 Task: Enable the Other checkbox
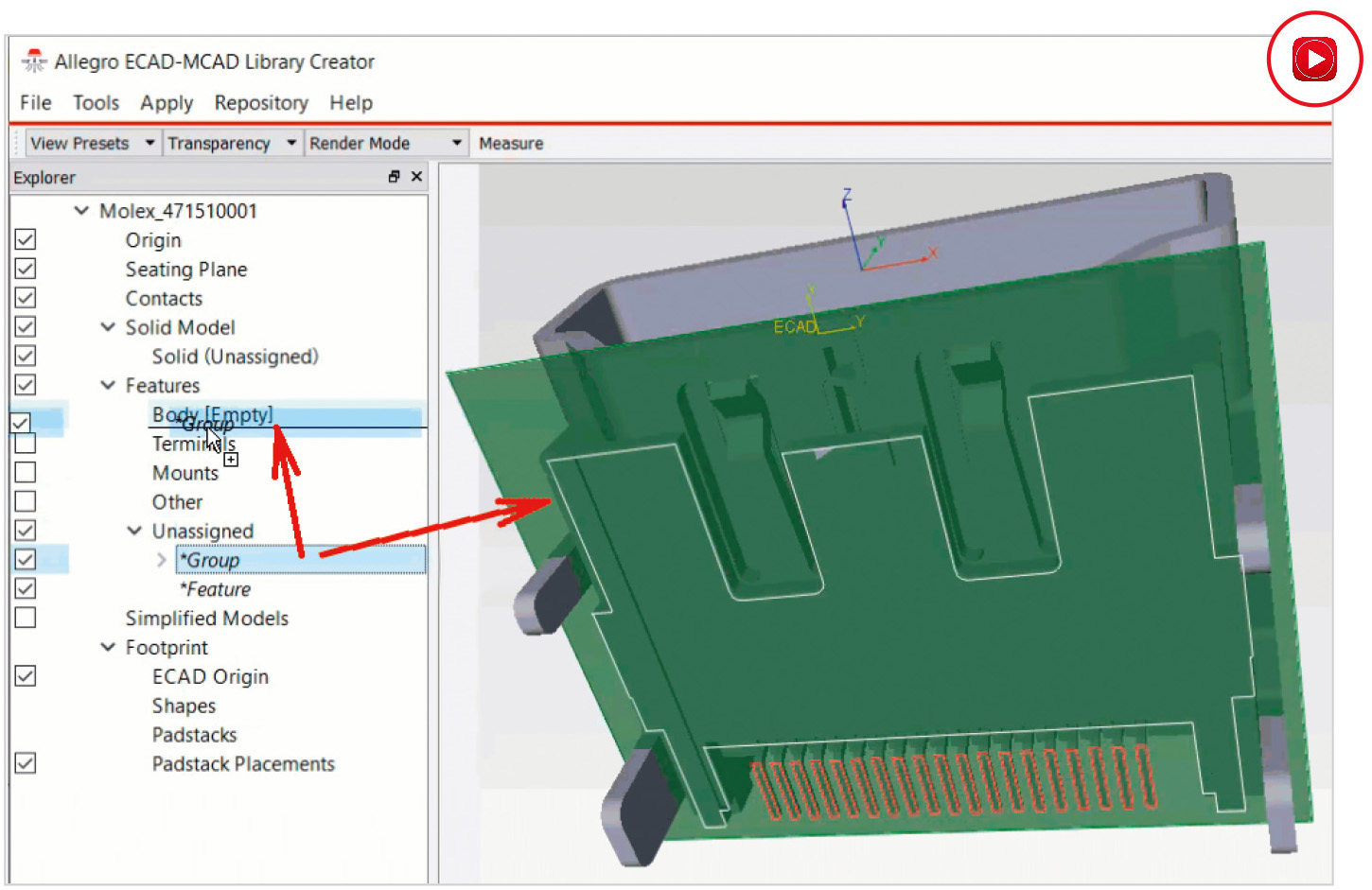click(x=26, y=501)
